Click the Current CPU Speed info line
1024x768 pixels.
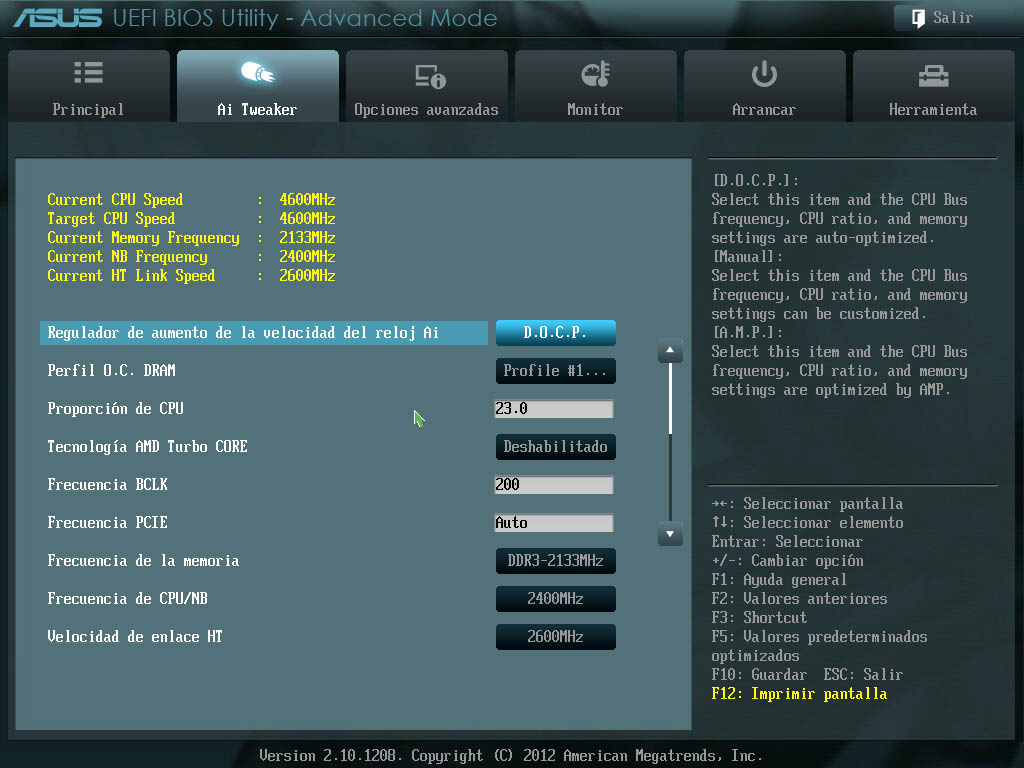tap(191, 200)
